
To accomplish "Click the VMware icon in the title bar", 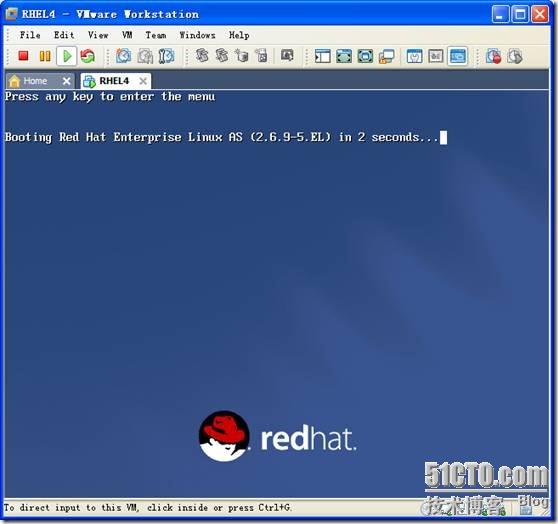I will pyautogui.click(x=12, y=14).
